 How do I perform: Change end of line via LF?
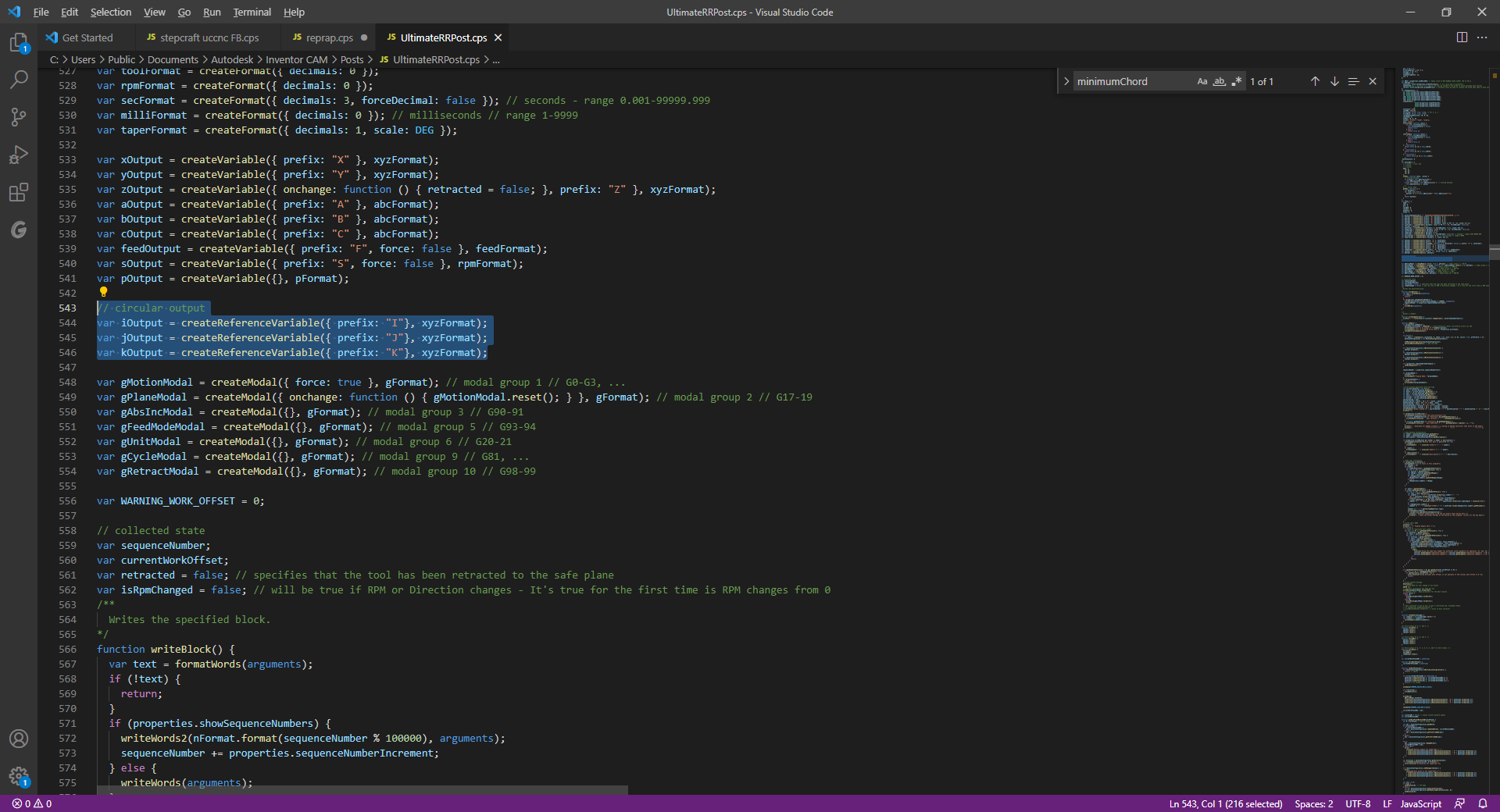pyautogui.click(x=1387, y=803)
